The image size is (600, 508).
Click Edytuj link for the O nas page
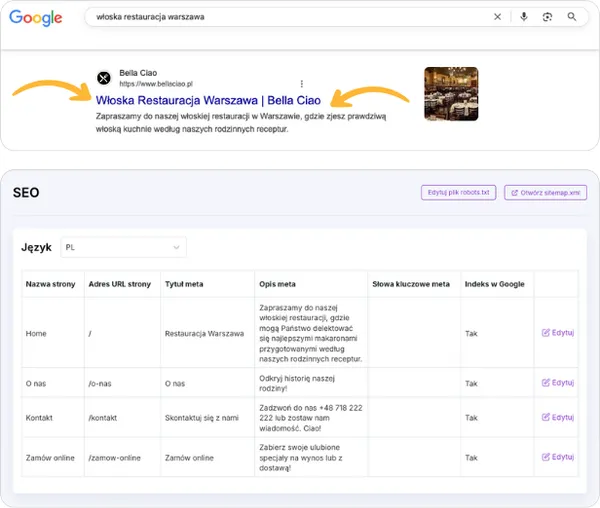pos(558,383)
